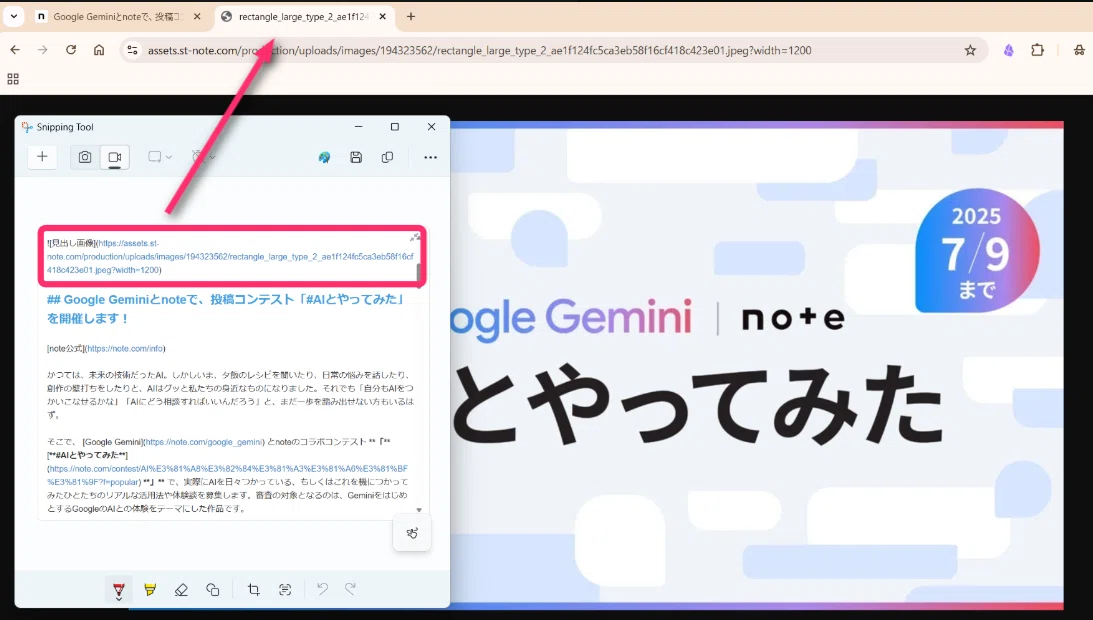Image resolution: width=1093 pixels, height=620 pixels.
Task: Switch to Google Geminiとnote browser tab
Action: pos(117,17)
